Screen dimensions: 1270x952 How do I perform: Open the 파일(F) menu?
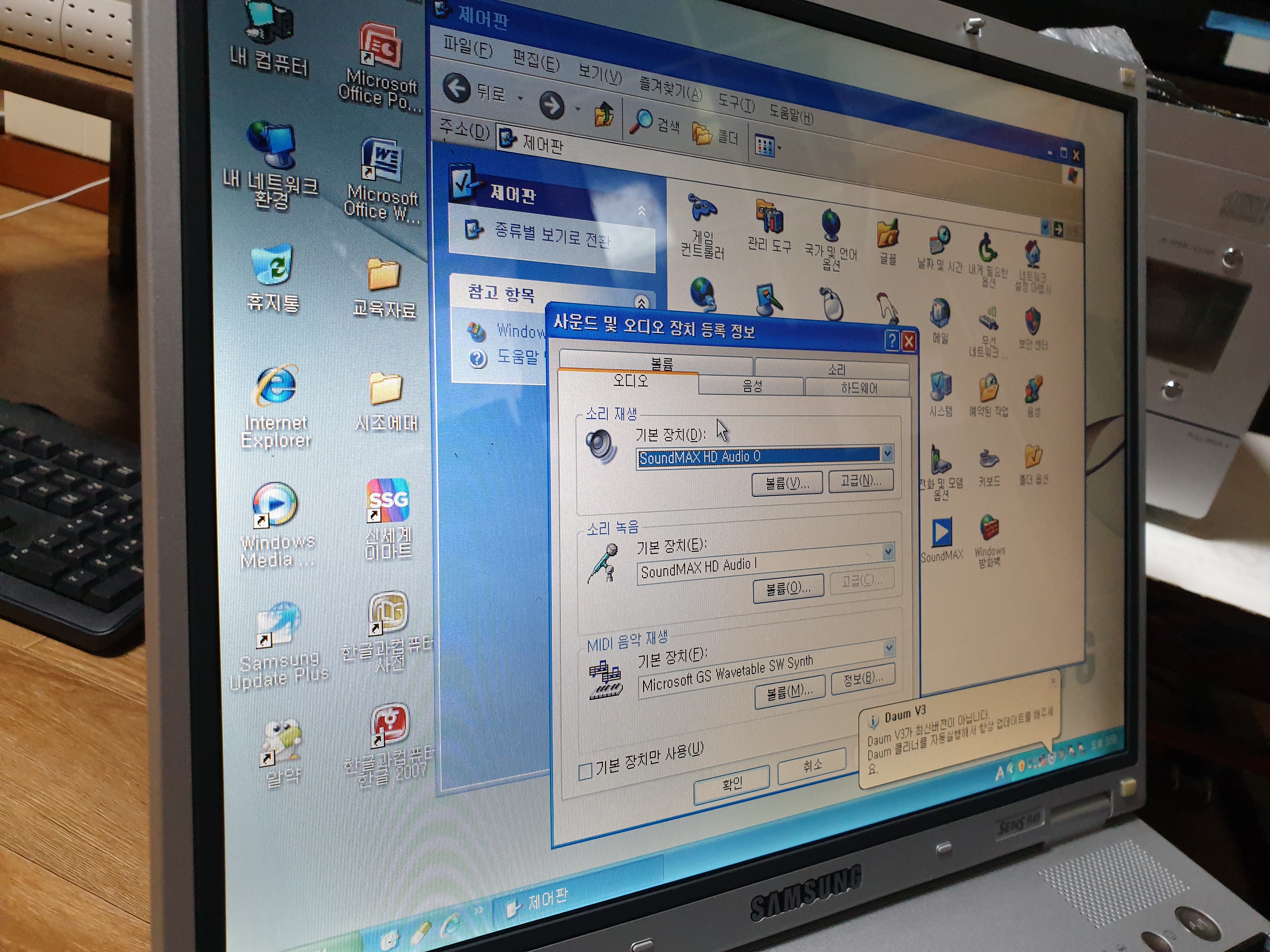click(467, 47)
